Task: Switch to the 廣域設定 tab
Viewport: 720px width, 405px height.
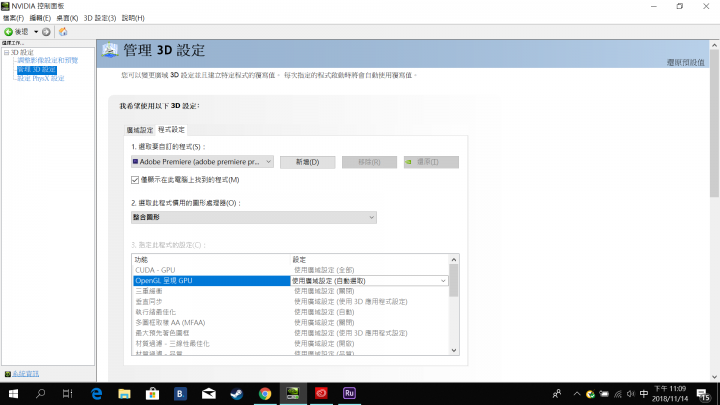Action: 140,130
